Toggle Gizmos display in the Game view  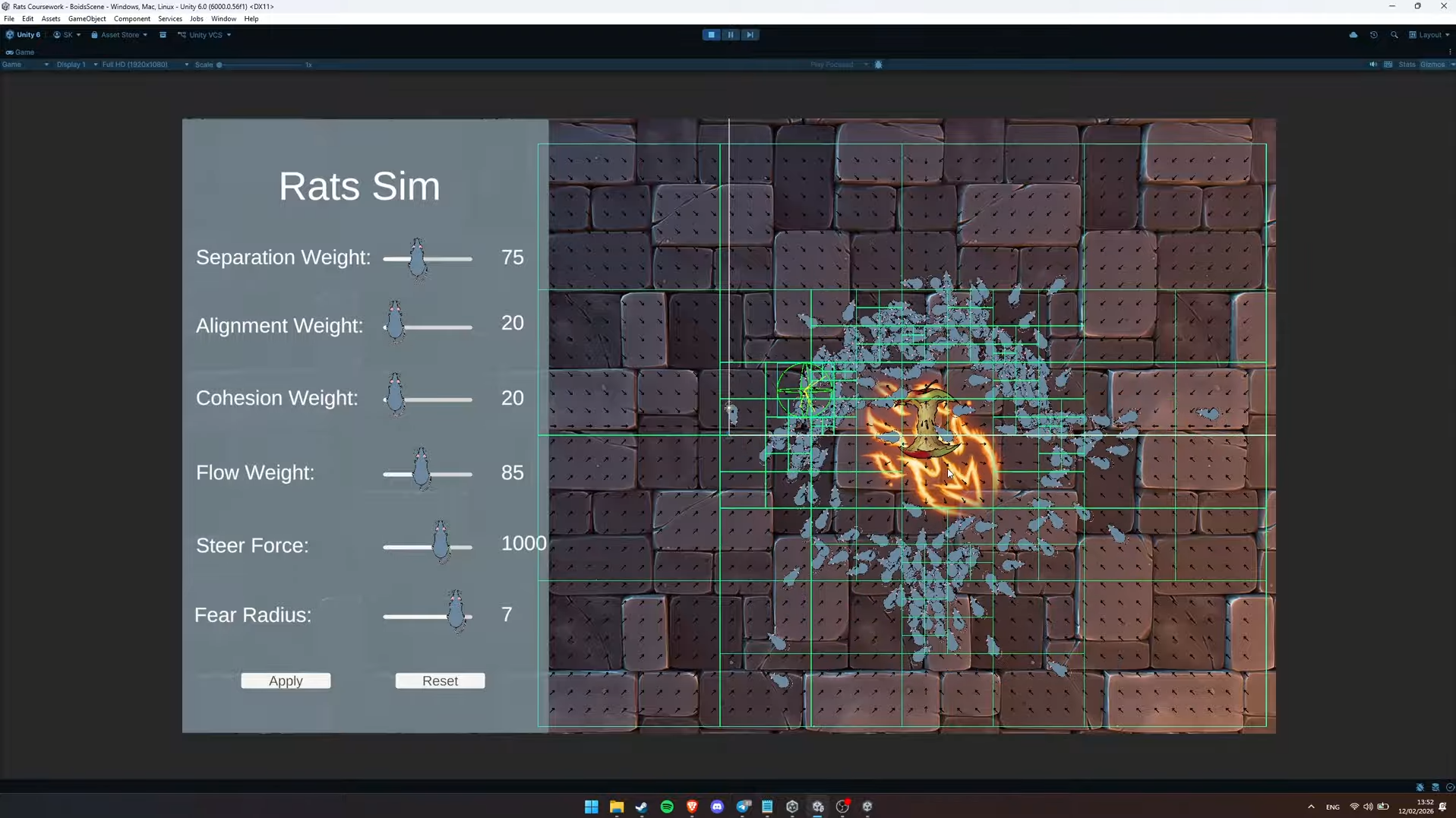pyautogui.click(x=1432, y=65)
